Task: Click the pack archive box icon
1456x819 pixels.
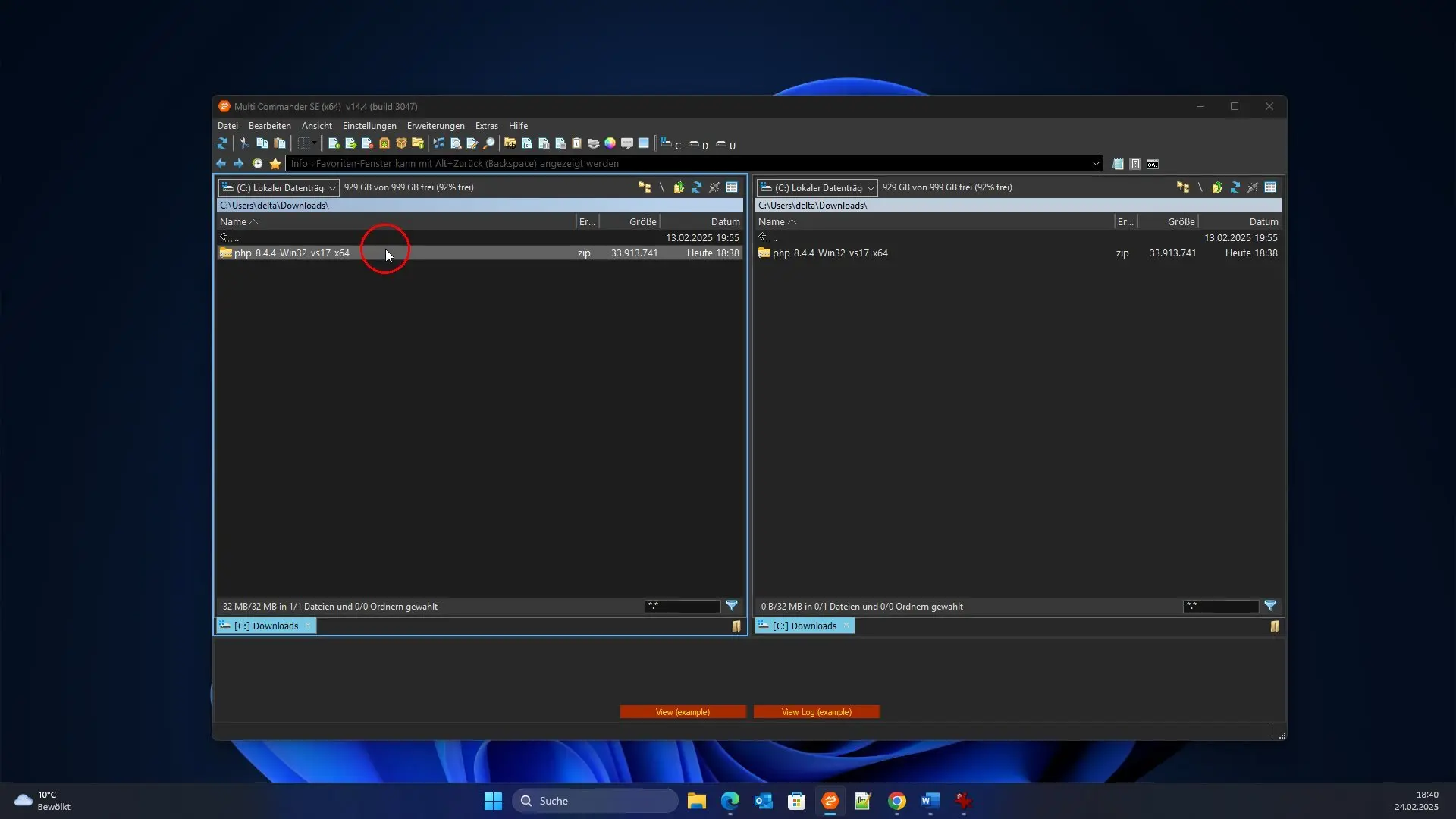Action: click(384, 143)
